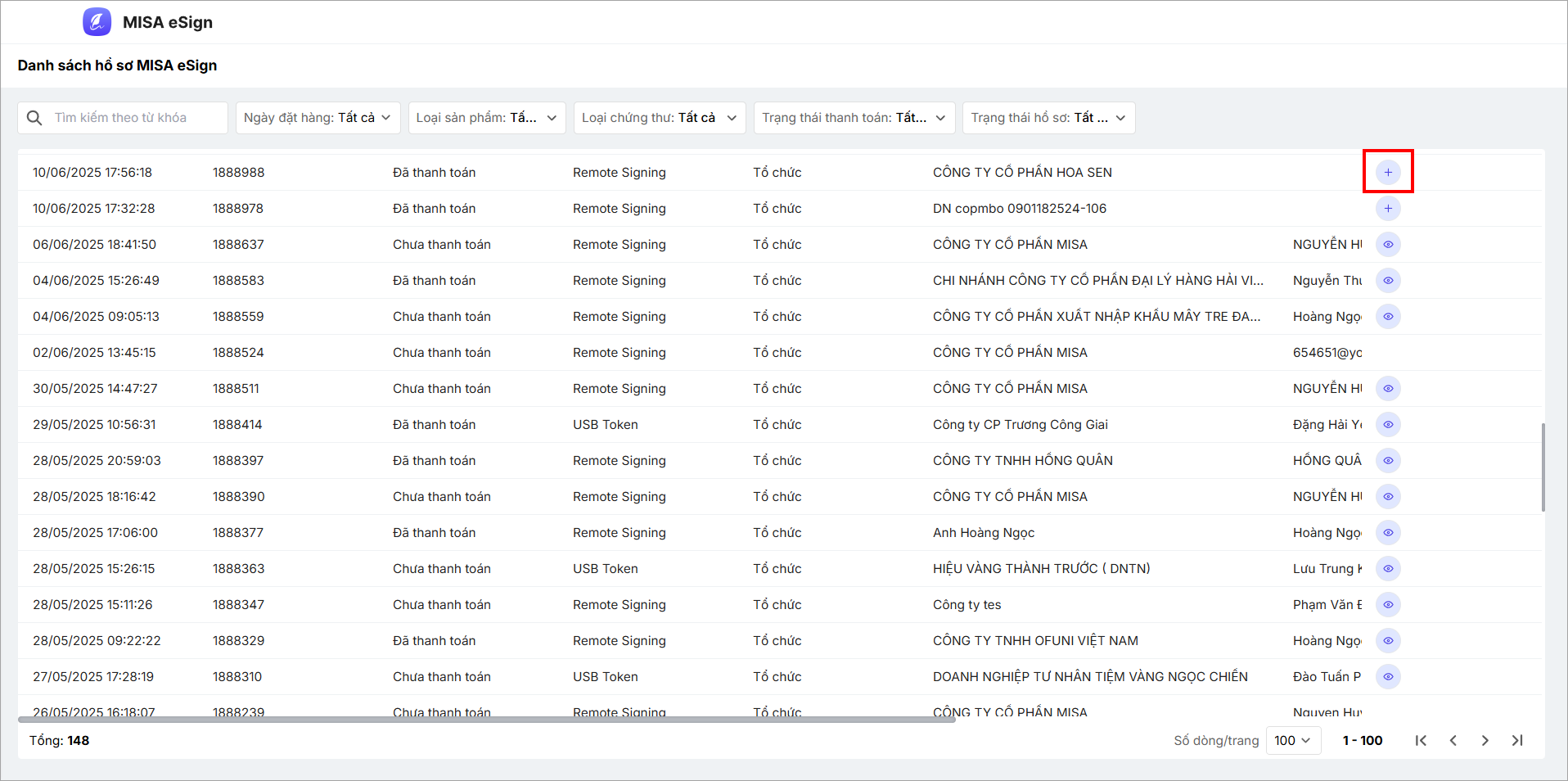View record 1888637 with eye icon
This screenshot has height=781, width=1568.
(1387, 245)
